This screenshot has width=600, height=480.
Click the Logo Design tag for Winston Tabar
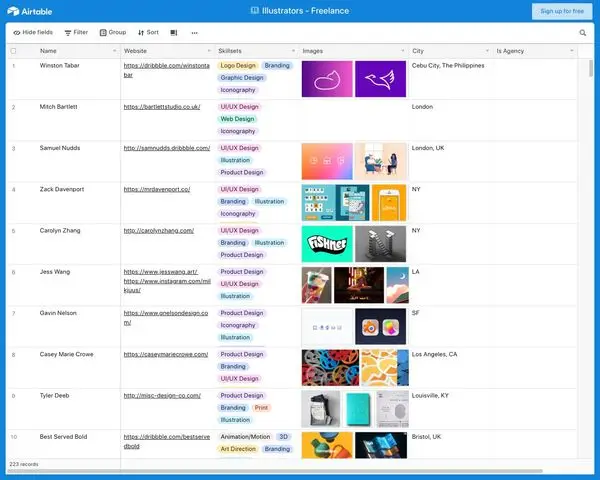(x=238, y=65)
